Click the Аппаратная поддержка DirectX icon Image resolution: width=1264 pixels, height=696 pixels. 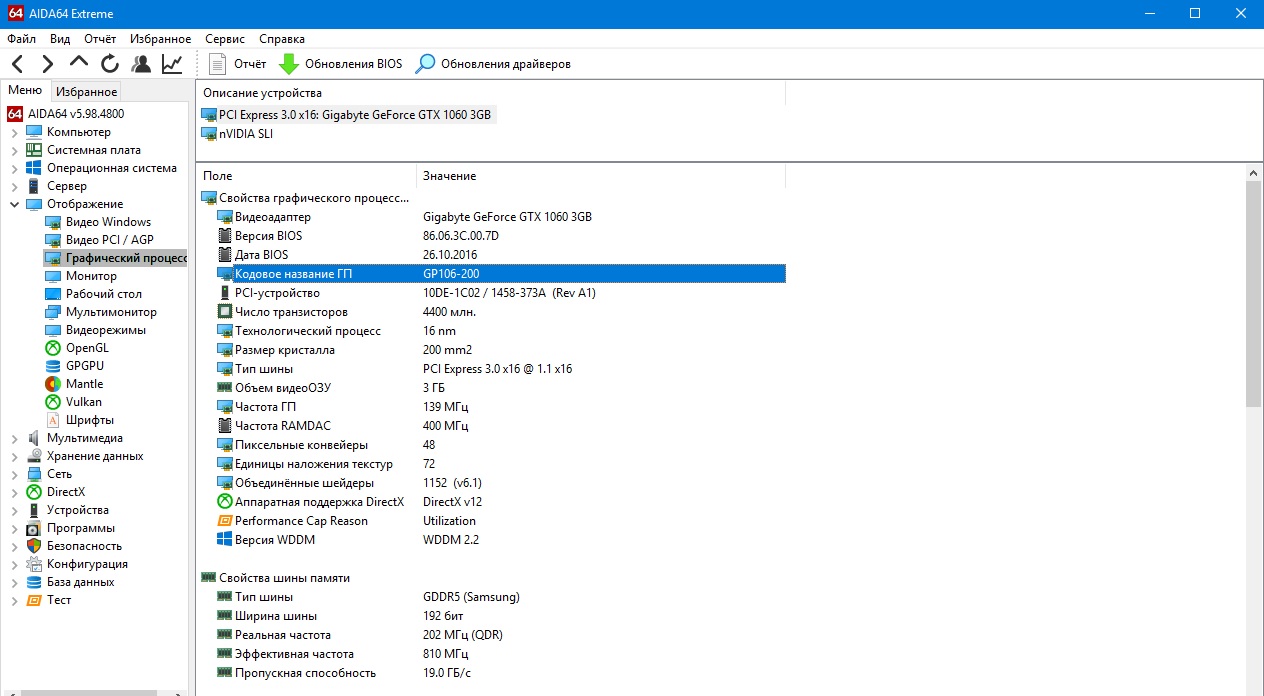click(x=225, y=502)
